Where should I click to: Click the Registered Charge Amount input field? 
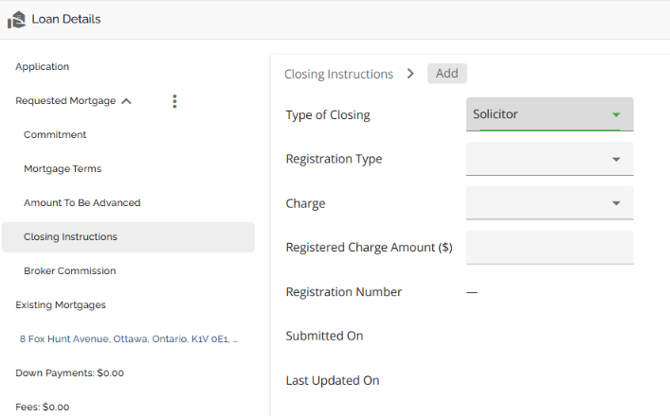(549, 247)
